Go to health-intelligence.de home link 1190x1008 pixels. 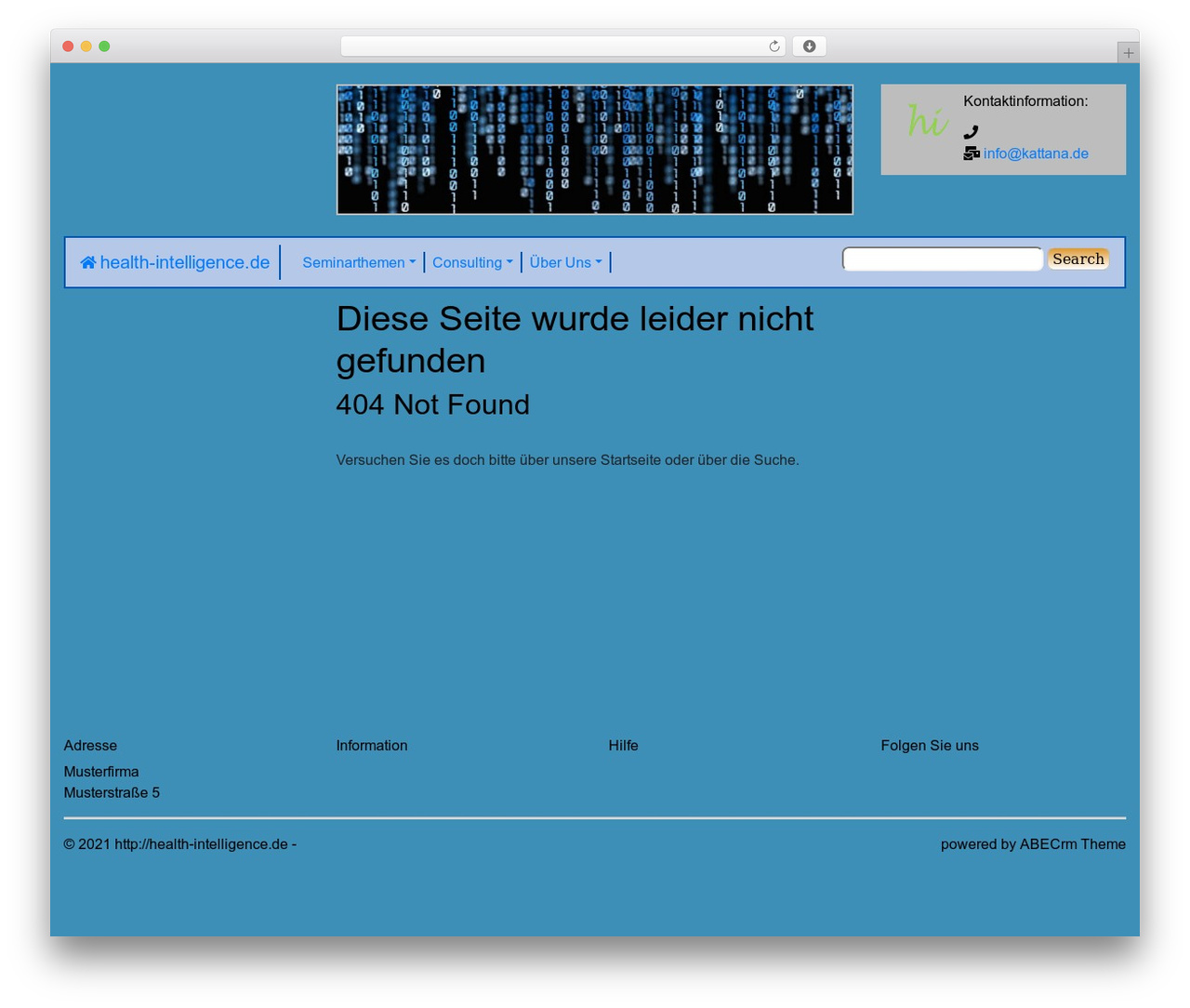tap(175, 263)
